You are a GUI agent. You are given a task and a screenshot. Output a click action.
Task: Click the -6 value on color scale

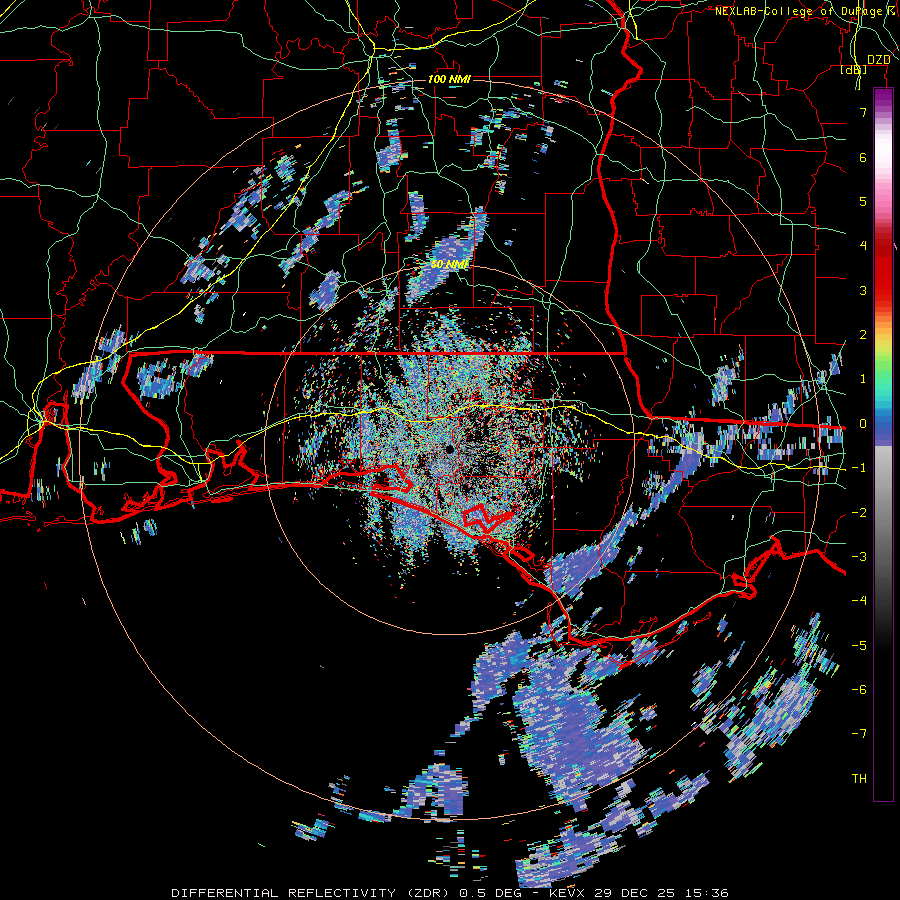[x=859, y=690]
